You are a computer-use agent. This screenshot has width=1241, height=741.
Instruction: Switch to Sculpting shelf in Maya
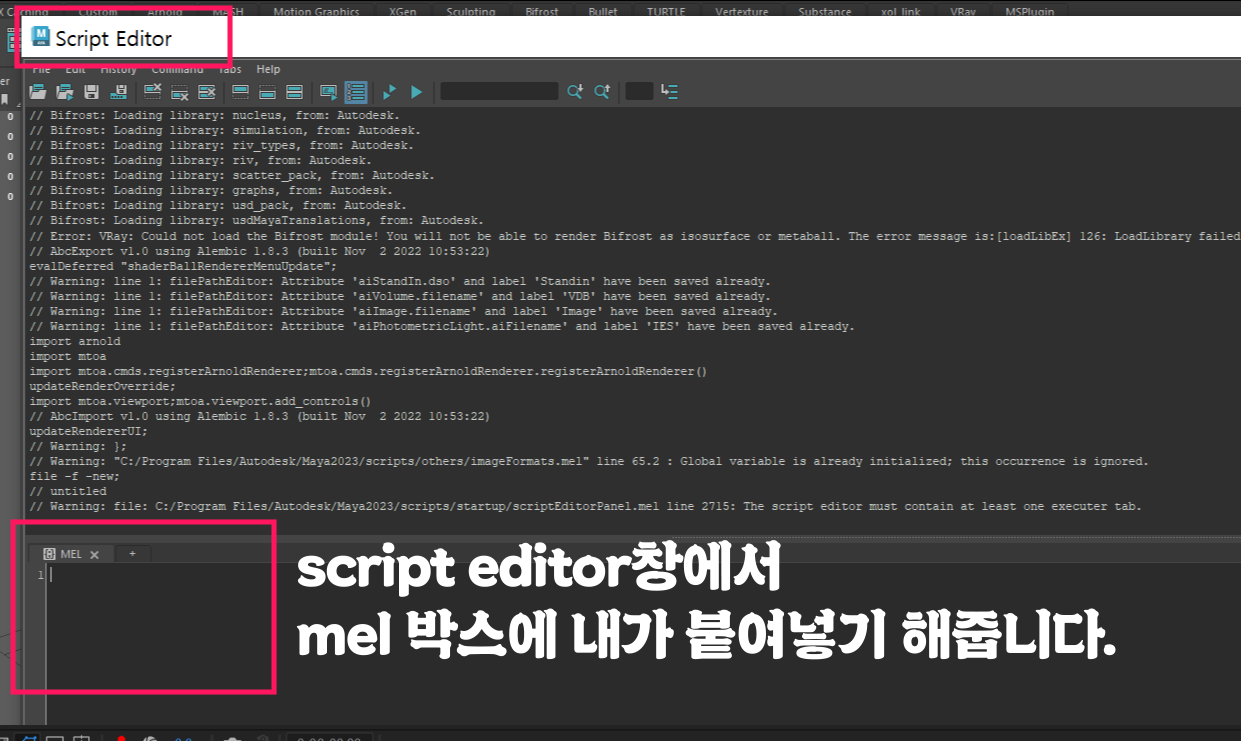tap(471, 12)
